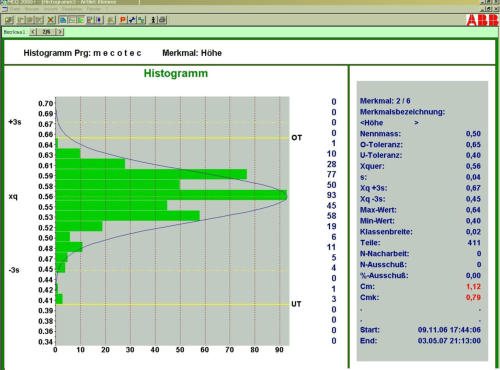This screenshot has width=500, height=370.
Task: Click the first yellow toolbar icon on the left
Action: click(9, 20)
